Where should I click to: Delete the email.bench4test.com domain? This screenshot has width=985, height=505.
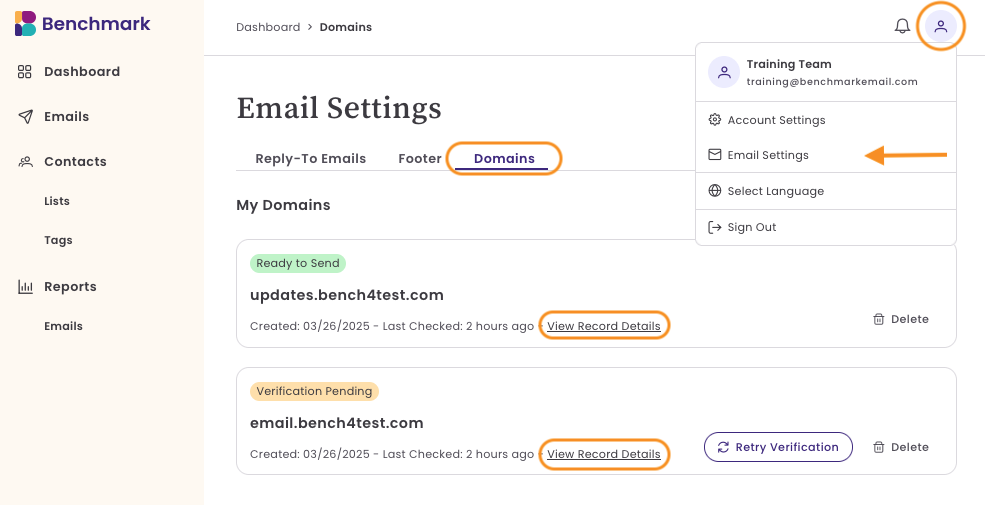pos(901,447)
